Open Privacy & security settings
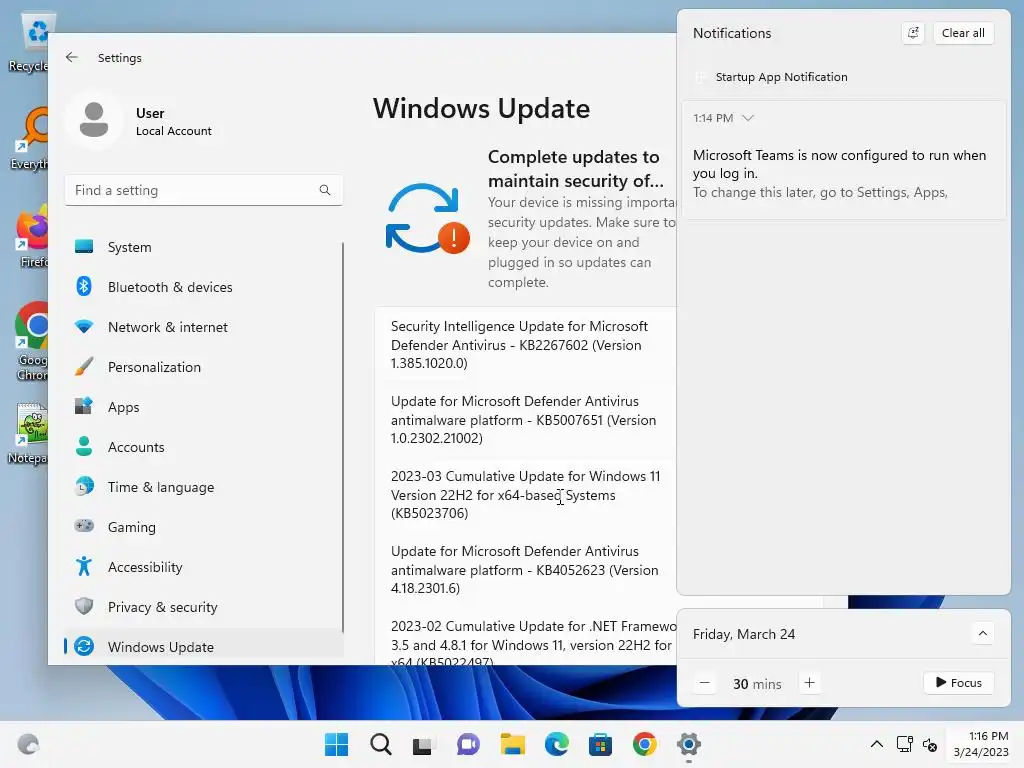 point(204,607)
